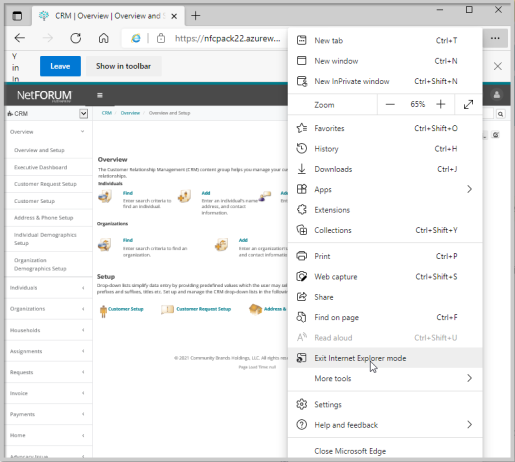Choose Share in the menu
The height and width of the screenshot is (462, 515).
pyautogui.click(x=385, y=297)
